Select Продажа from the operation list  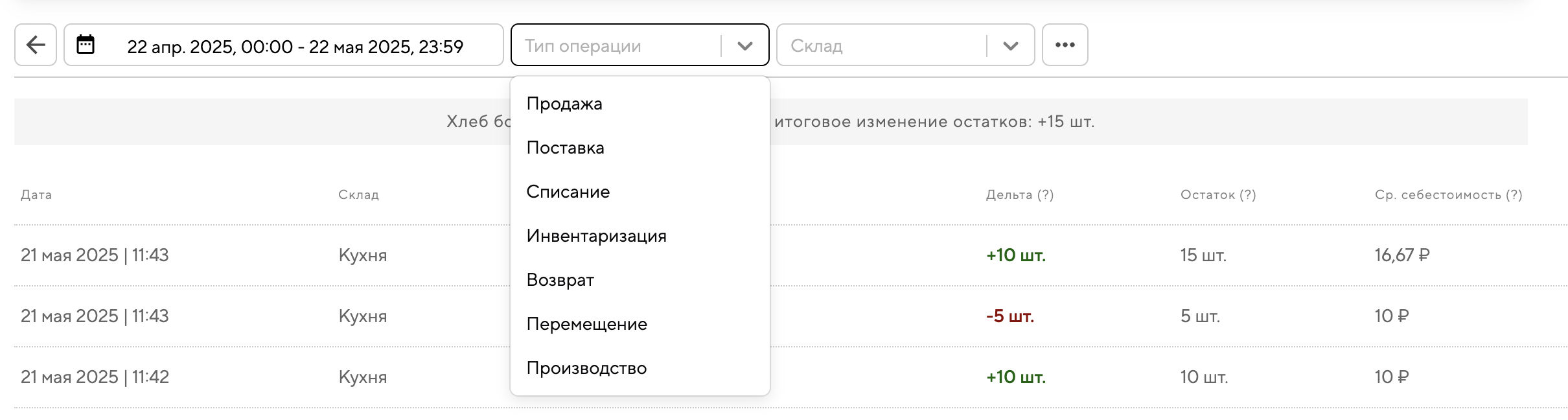click(564, 104)
